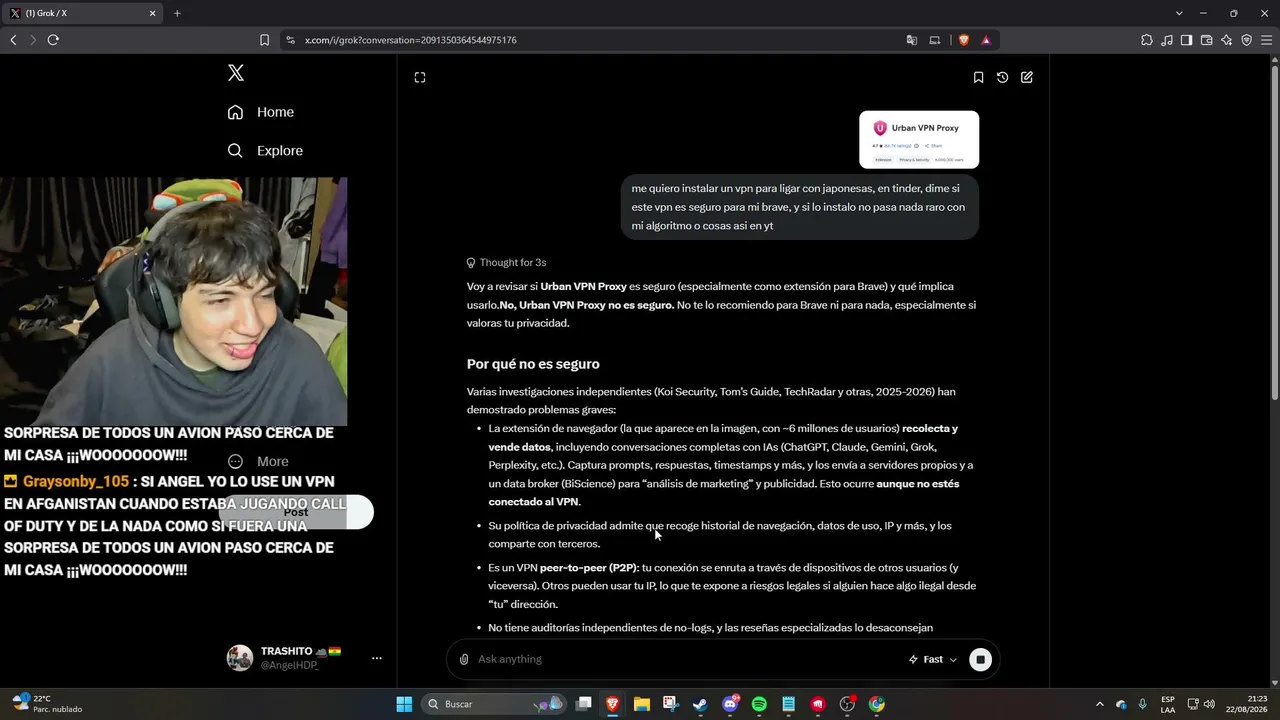This screenshot has height=720, width=1280.
Task: Close the Grok / X tab
Action: point(153,13)
